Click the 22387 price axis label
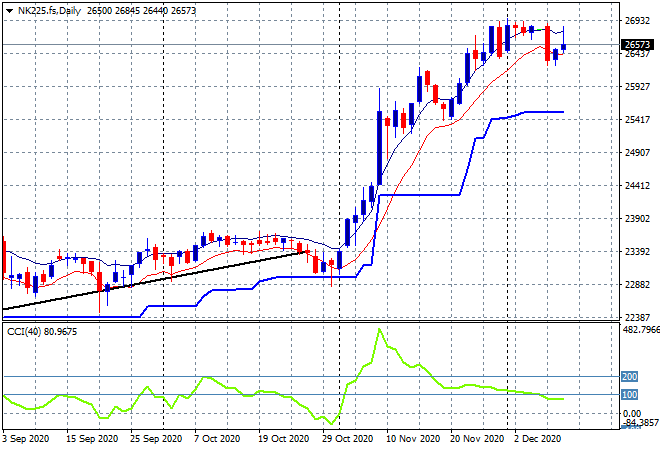Image resolution: width=660 pixels, height=450 pixels. coord(637,317)
